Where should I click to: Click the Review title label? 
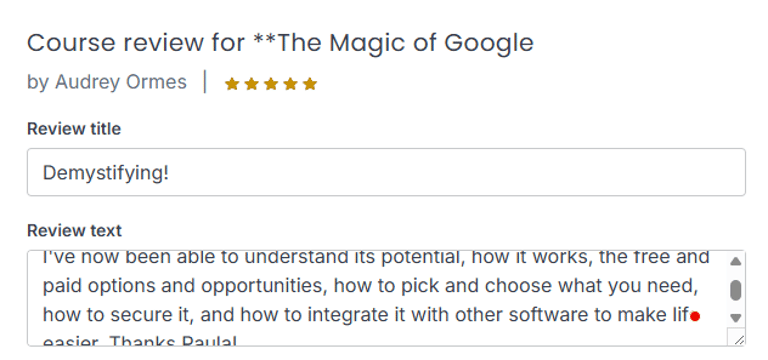pos(74,129)
